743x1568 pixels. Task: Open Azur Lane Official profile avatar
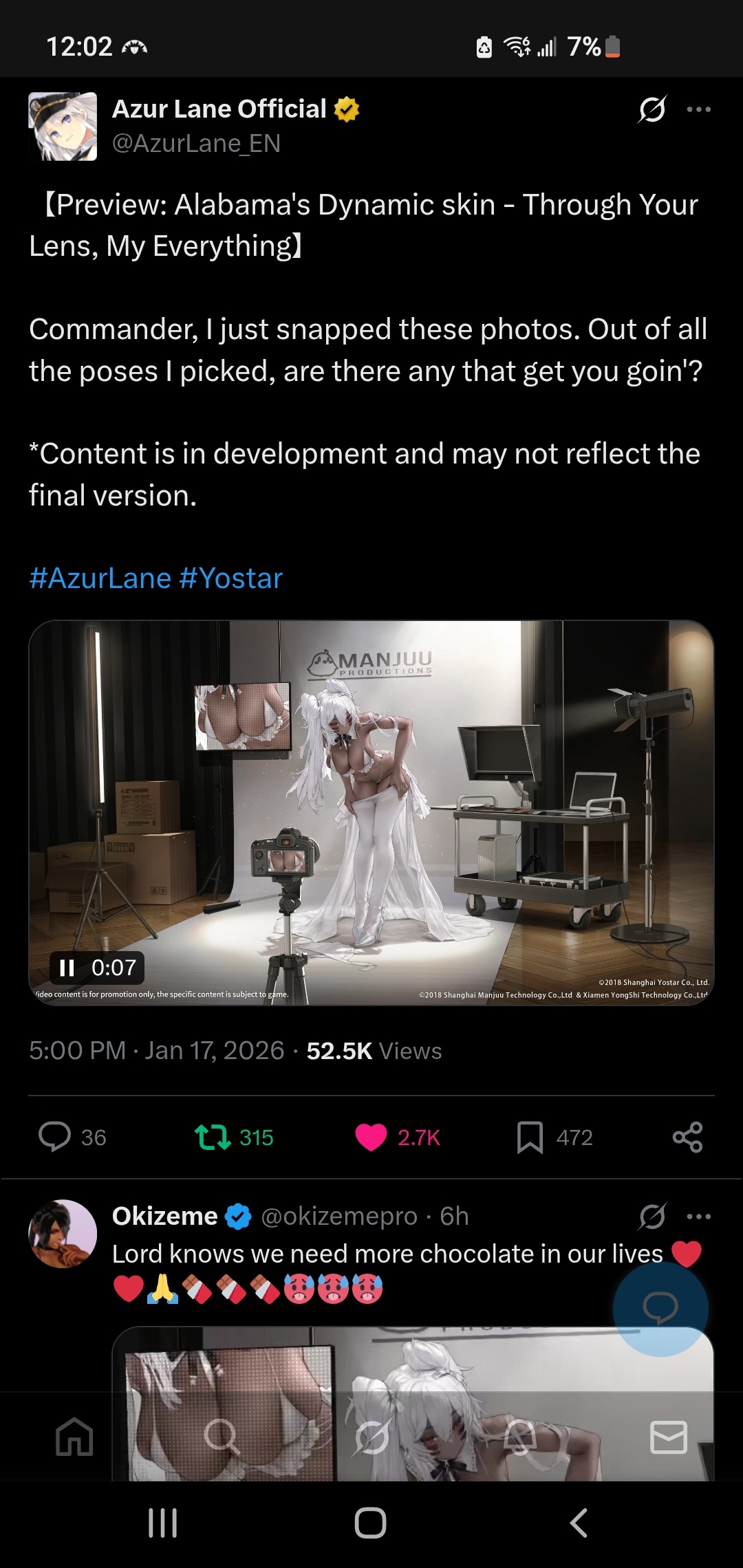tap(63, 127)
